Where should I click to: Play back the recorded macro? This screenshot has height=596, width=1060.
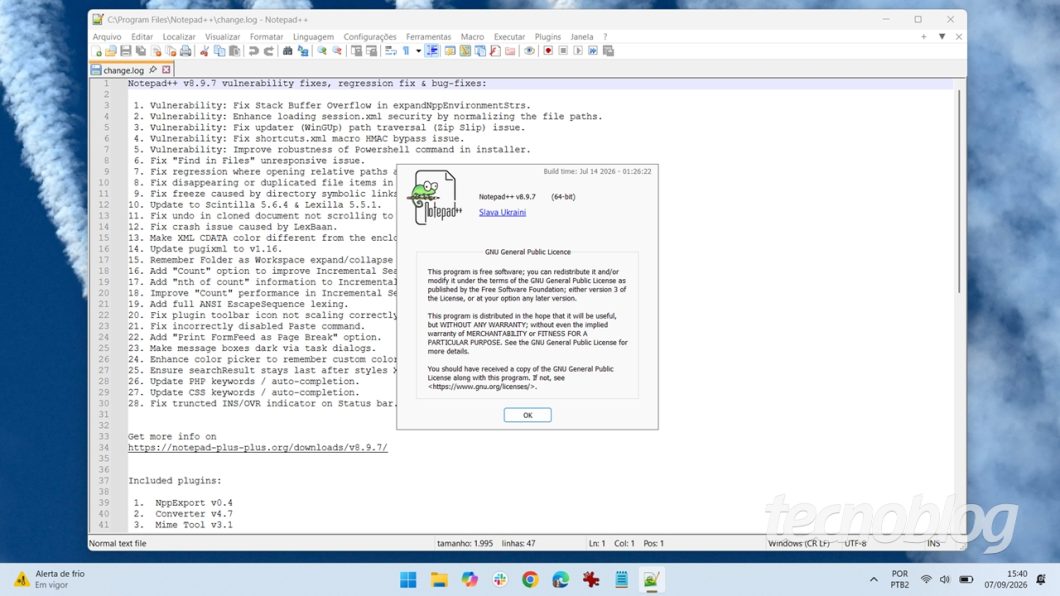point(578,51)
